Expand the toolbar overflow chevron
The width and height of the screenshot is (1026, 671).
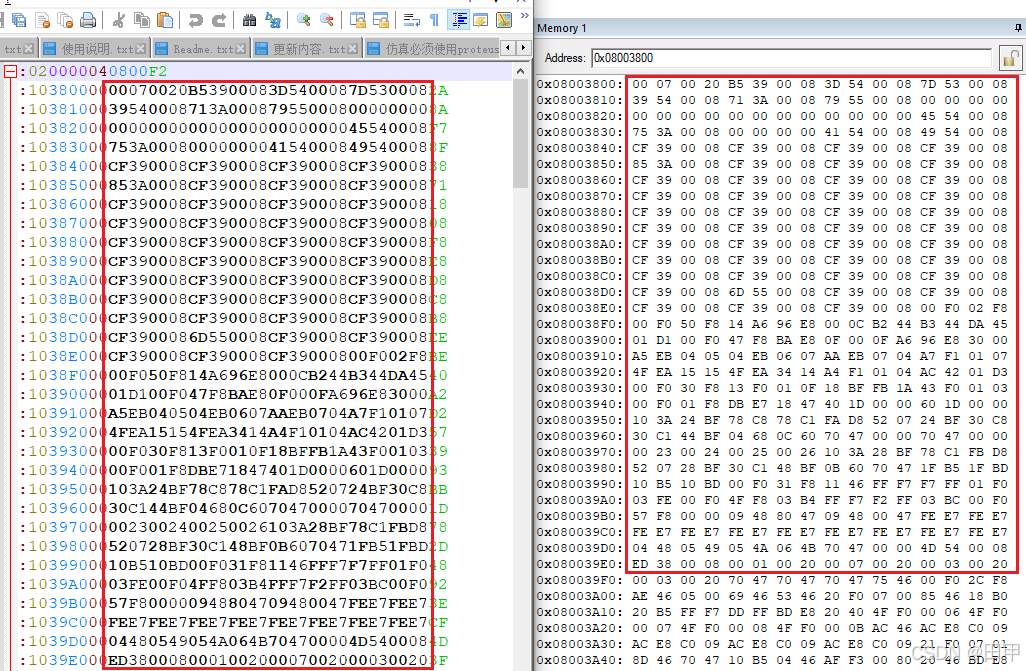click(524, 15)
